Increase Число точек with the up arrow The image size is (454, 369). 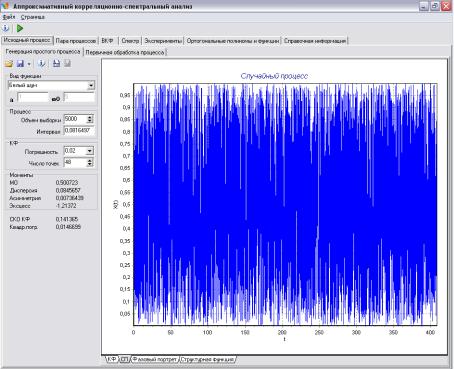point(90,161)
